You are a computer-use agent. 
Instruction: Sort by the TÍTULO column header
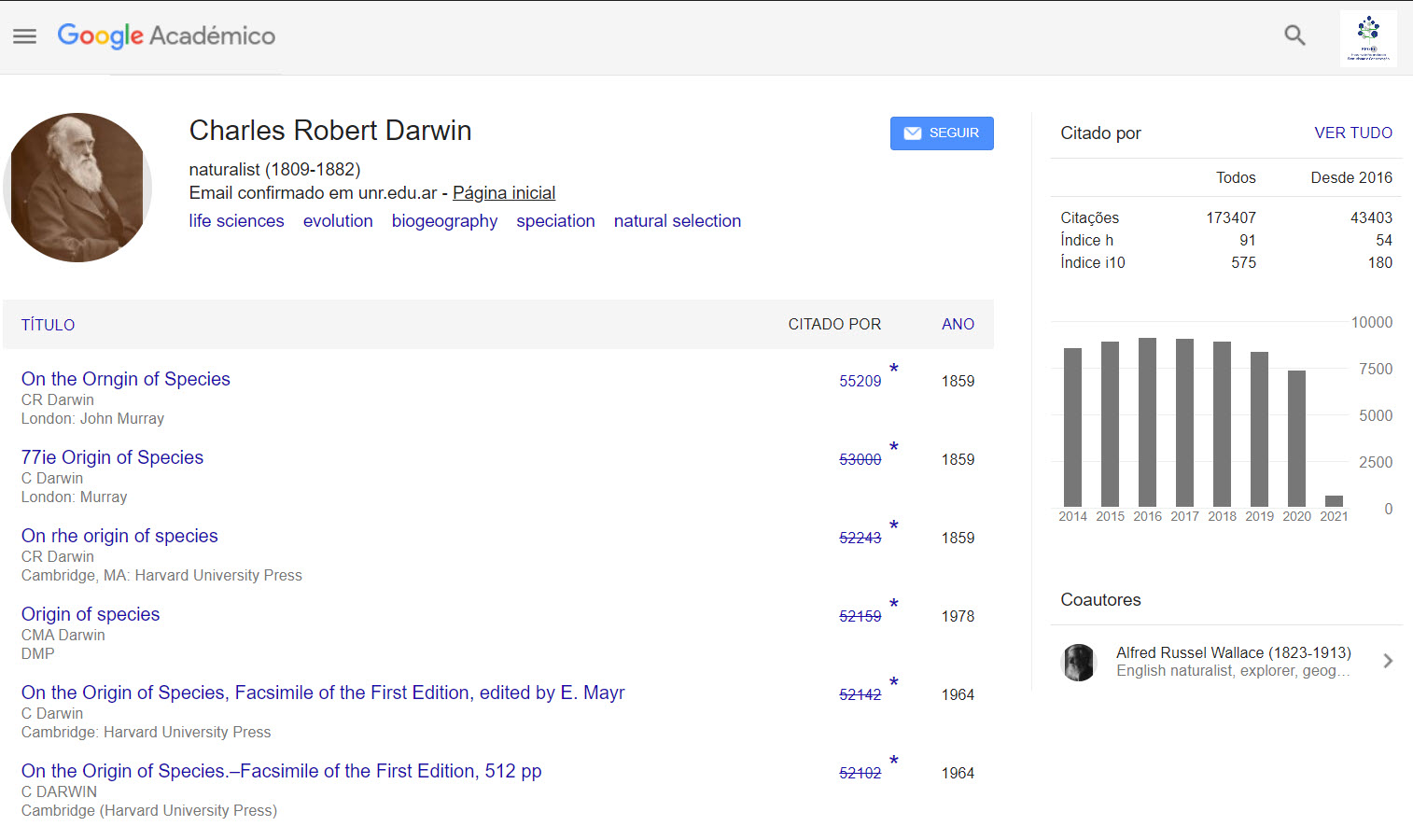[48, 325]
